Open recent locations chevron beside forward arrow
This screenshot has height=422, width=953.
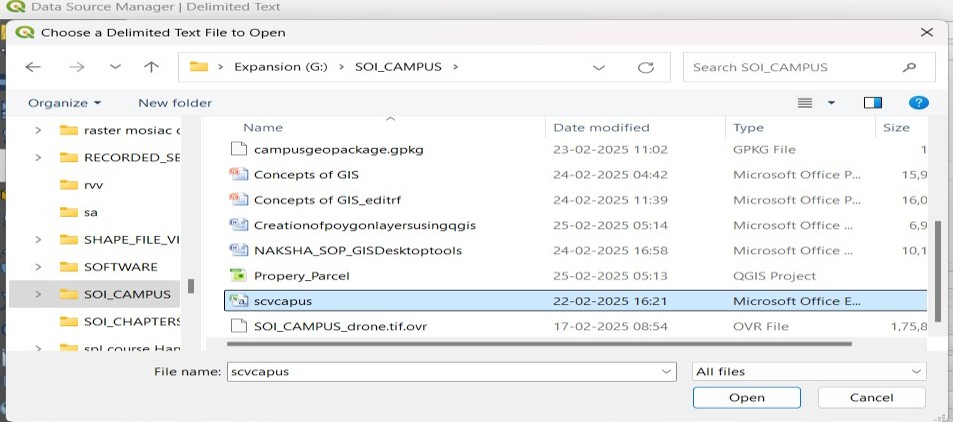[x=115, y=67]
